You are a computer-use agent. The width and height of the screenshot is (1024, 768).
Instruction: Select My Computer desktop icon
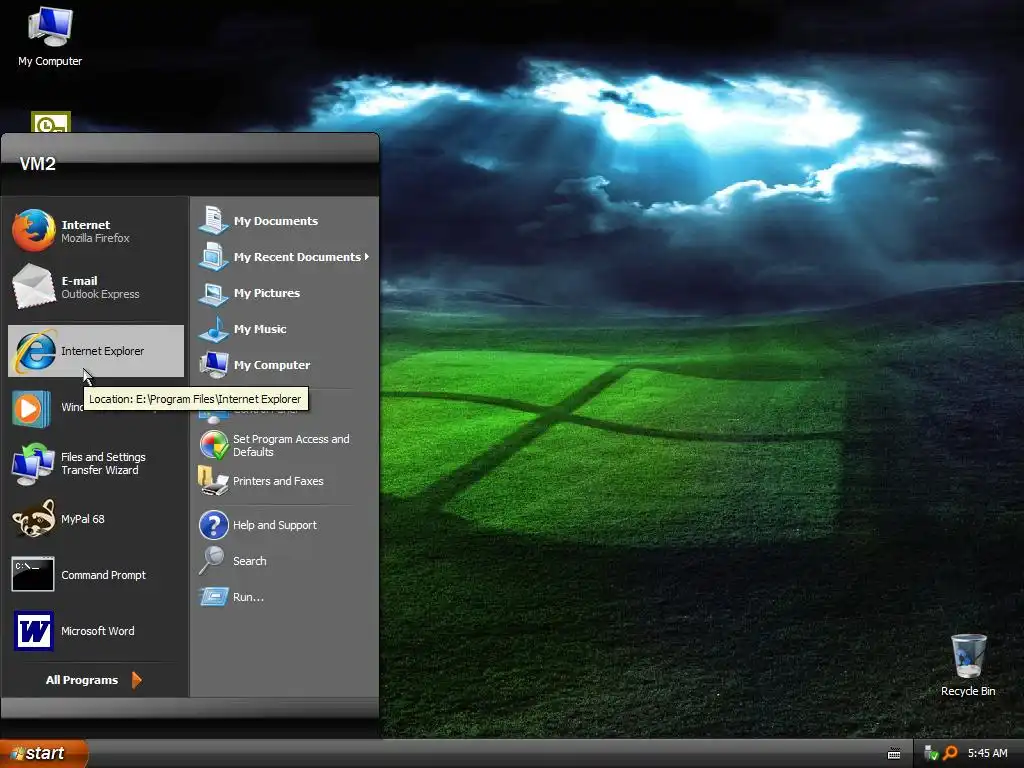pos(50,26)
